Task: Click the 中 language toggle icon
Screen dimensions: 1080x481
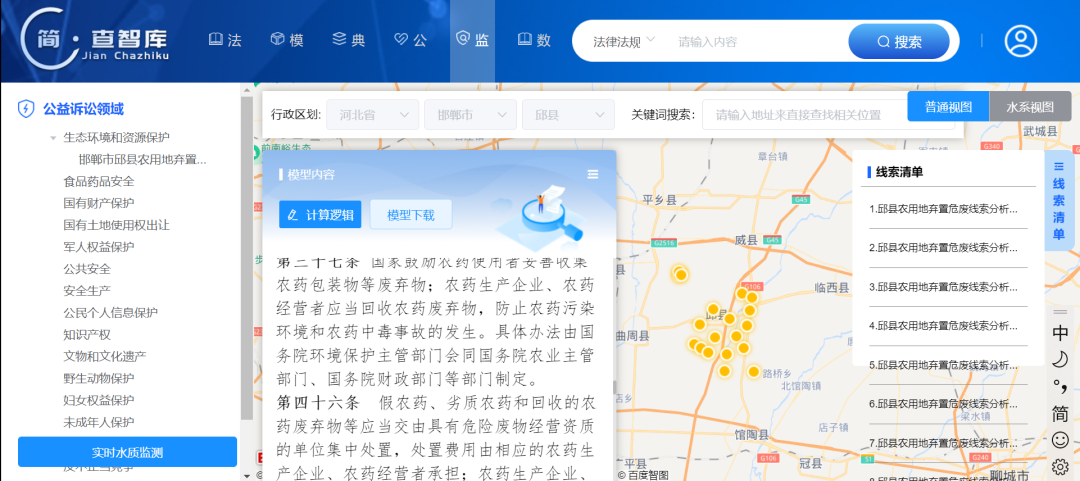Action: 1060,333
